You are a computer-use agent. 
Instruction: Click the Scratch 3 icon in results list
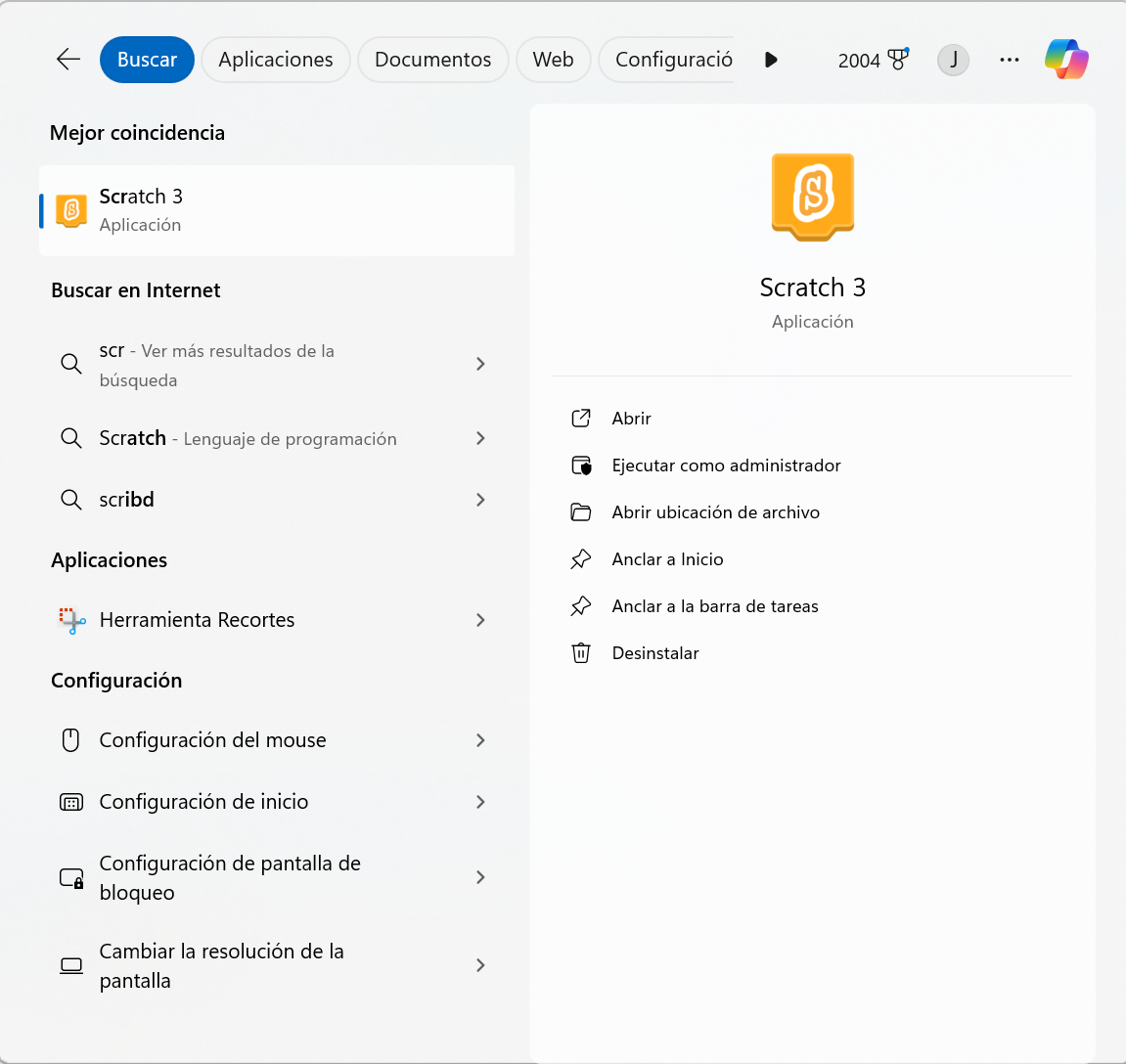click(71, 210)
